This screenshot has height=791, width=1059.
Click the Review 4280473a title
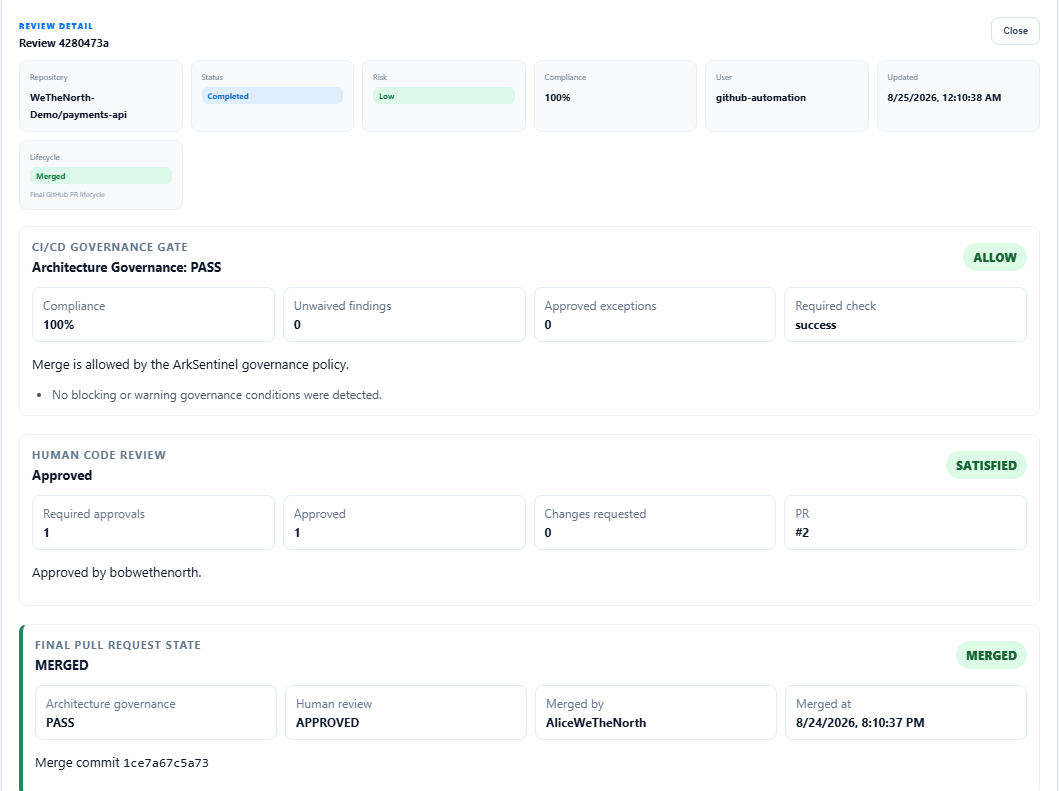pos(63,43)
